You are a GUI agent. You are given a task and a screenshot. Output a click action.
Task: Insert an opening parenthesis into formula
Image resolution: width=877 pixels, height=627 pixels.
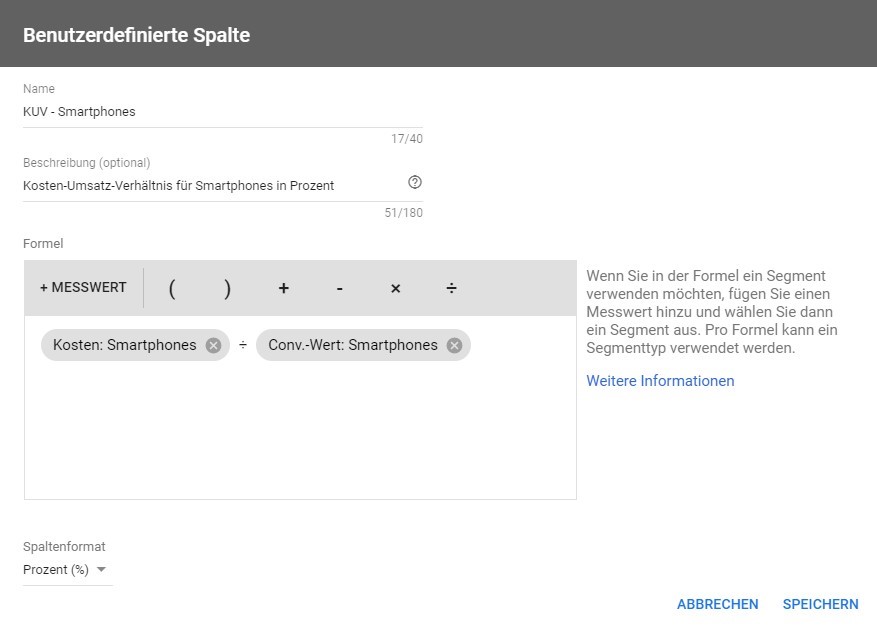pyautogui.click(x=172, y=288)
